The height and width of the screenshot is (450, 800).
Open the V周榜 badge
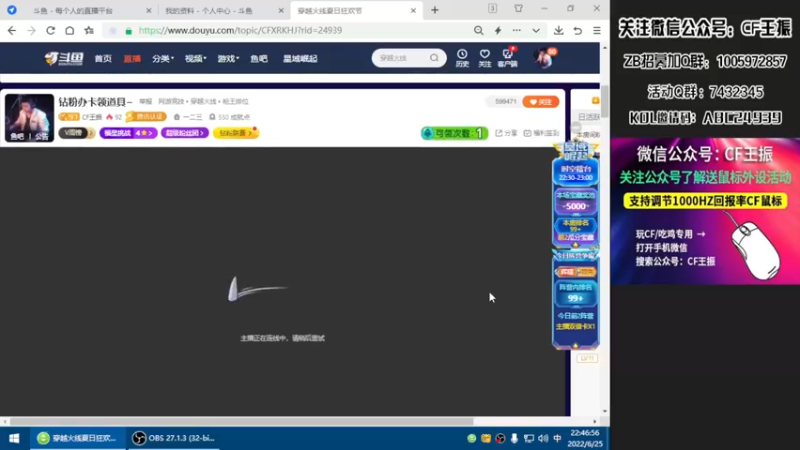77,133
